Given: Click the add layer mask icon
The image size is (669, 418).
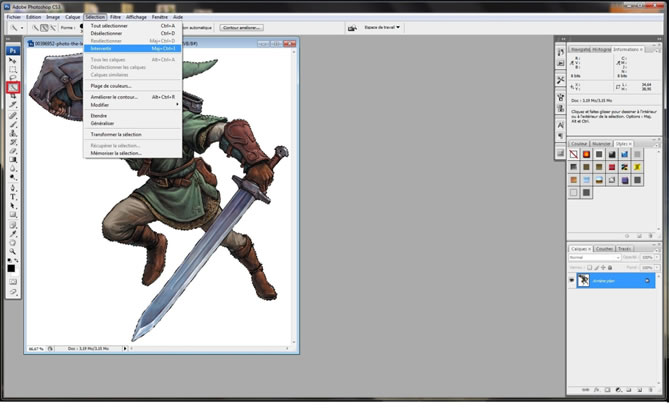Looking at the screenshot, I should coord(608,390).
